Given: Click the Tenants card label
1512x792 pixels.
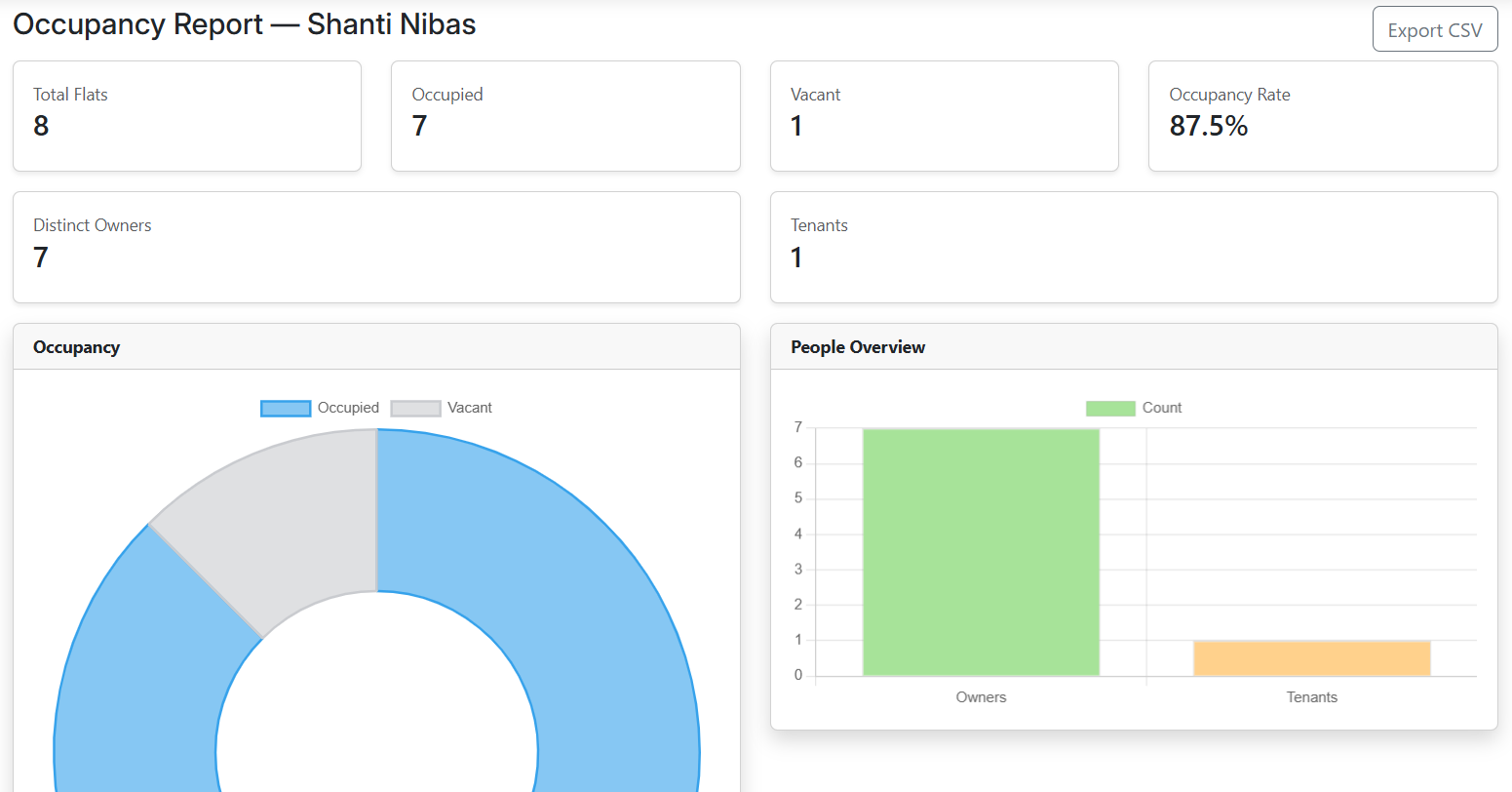Looking at the screenshot, I should (819, 225).
